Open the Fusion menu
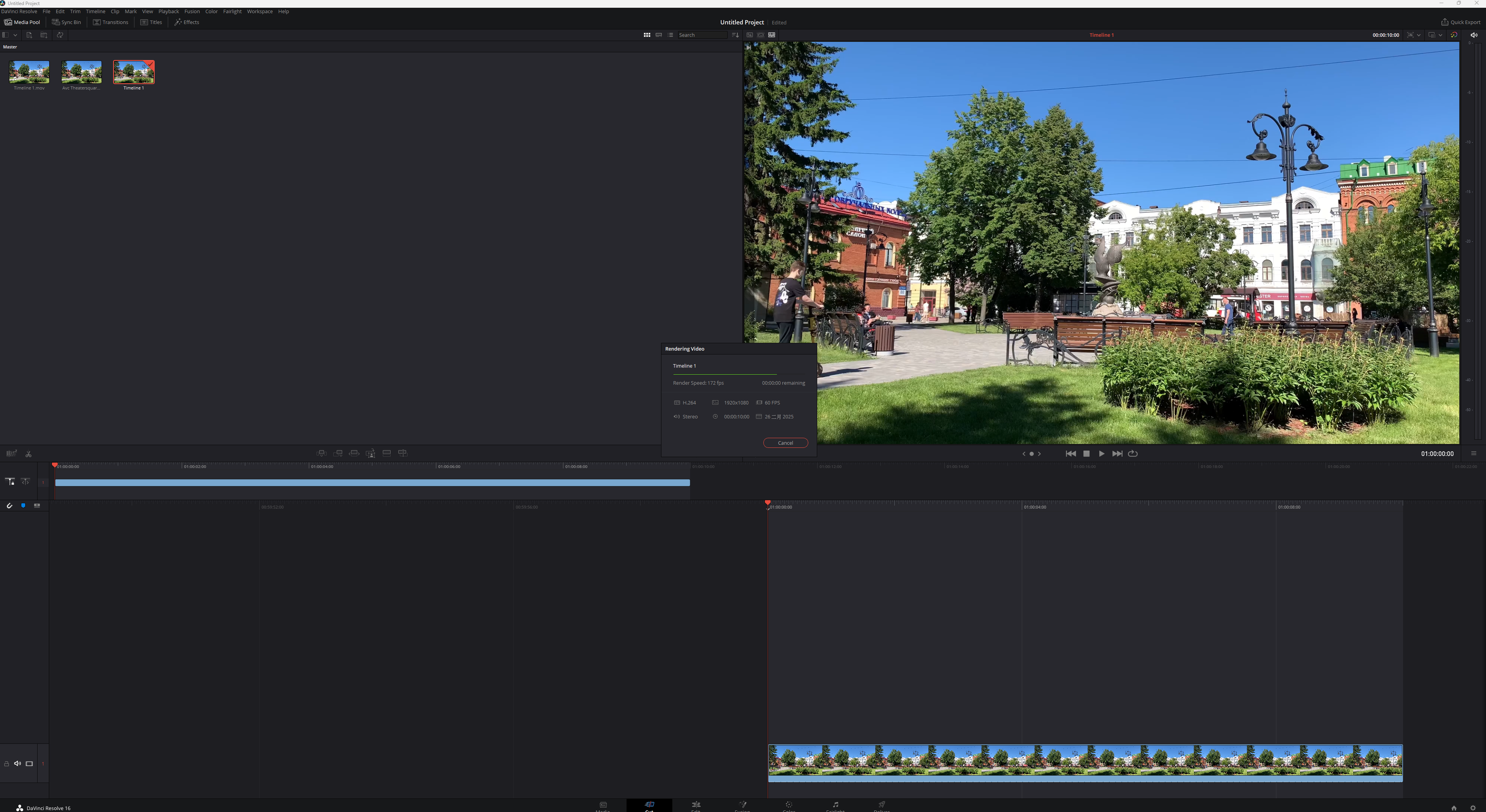Viewport: 1486px width, 812px height. [191, 12]
